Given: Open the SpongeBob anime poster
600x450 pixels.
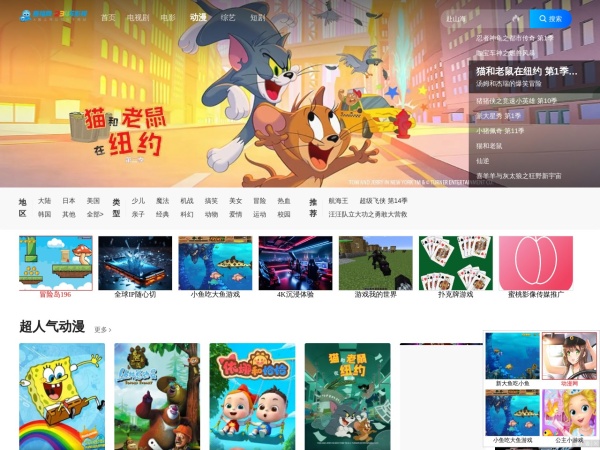Looking at the screenshot, I should (x=62, y=395).
